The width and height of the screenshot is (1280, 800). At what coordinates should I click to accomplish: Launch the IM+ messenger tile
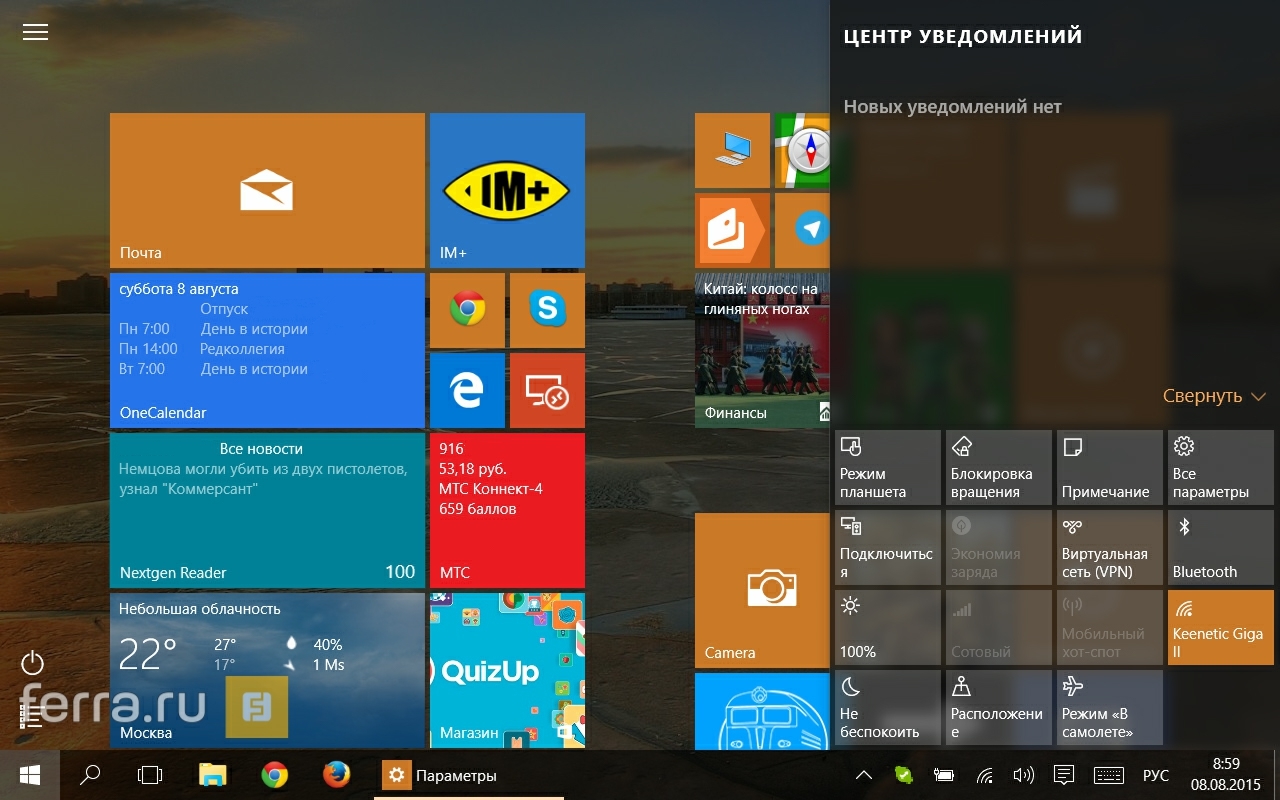507,190
